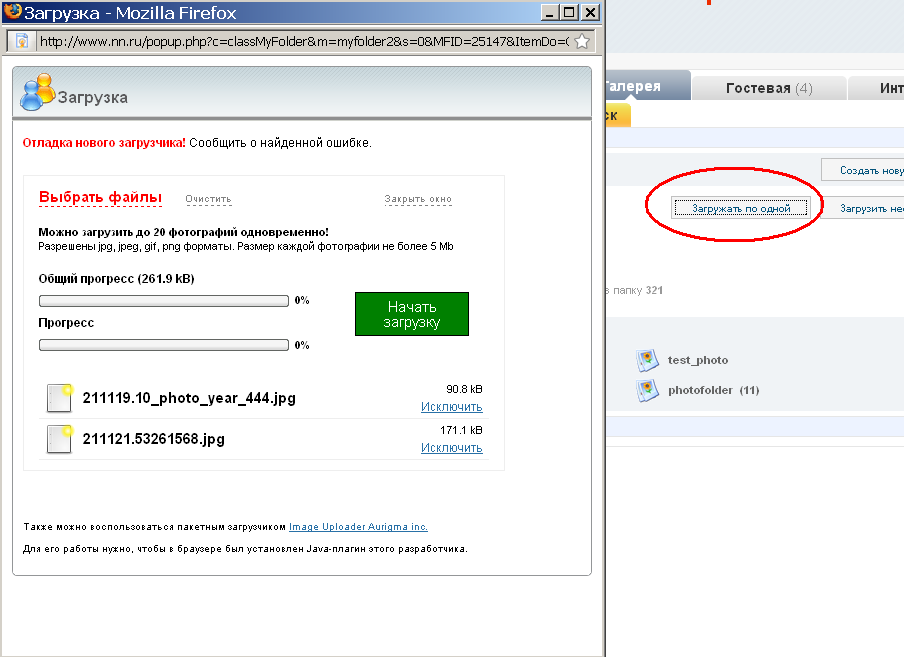Minimize the Загрузка Firefox window

tap(550, 12)
